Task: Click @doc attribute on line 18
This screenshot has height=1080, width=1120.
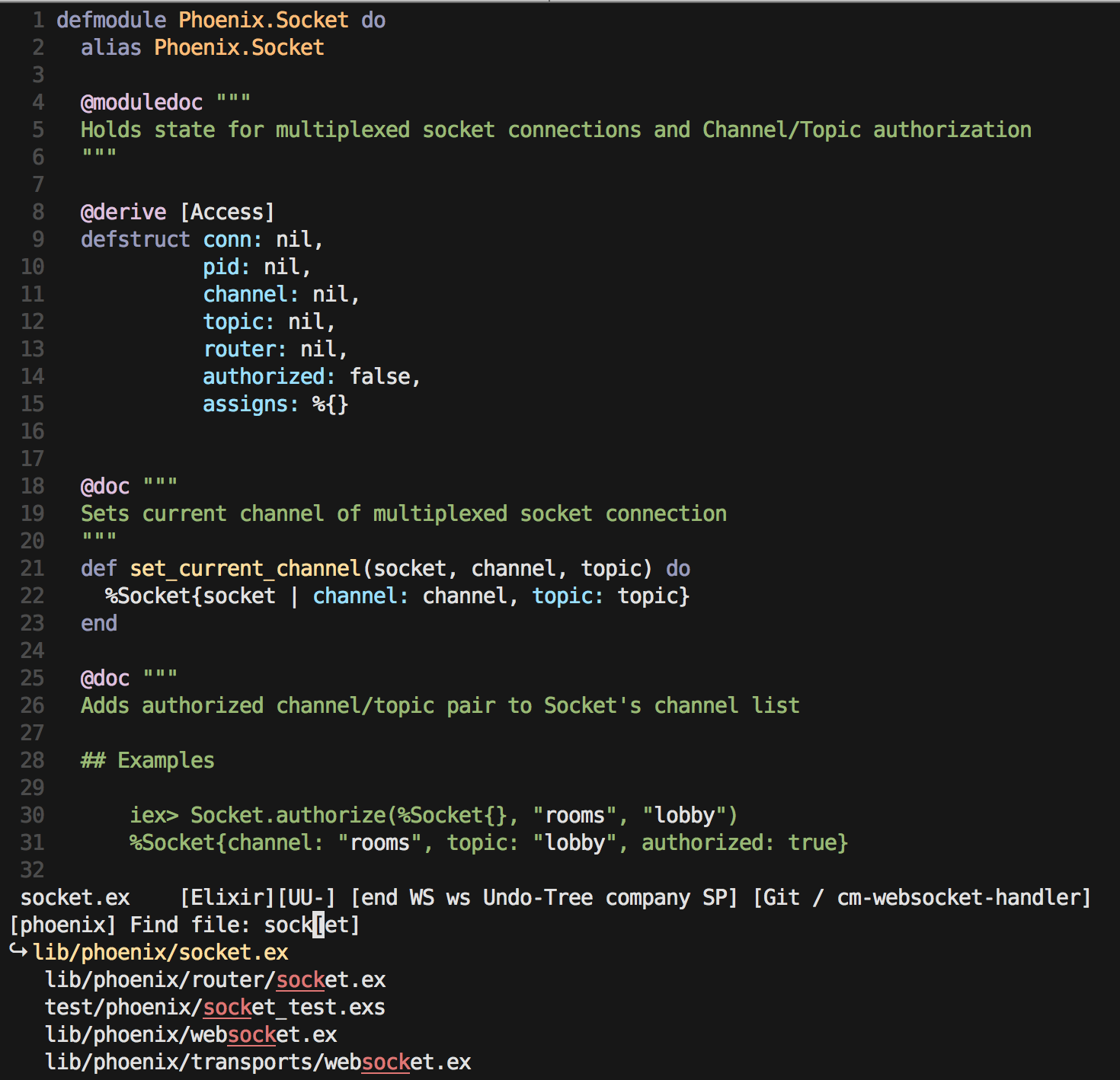Action: tap(105, 486)
